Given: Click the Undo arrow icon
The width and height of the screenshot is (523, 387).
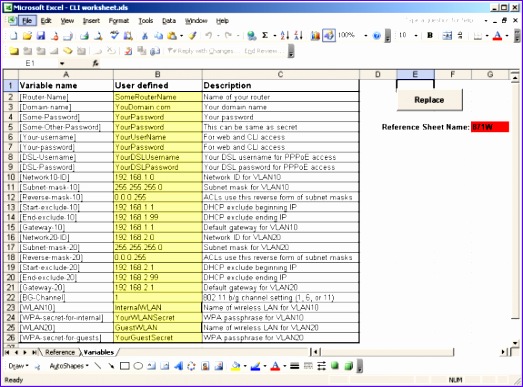Looking at the screenshot, I should click(x=208, y=35).
